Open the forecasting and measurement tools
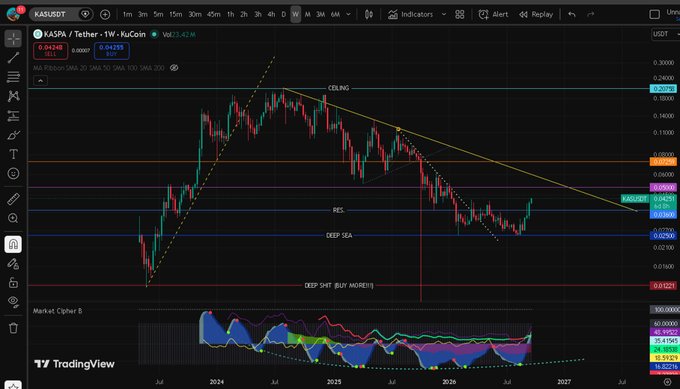 (x=13, y=116)
